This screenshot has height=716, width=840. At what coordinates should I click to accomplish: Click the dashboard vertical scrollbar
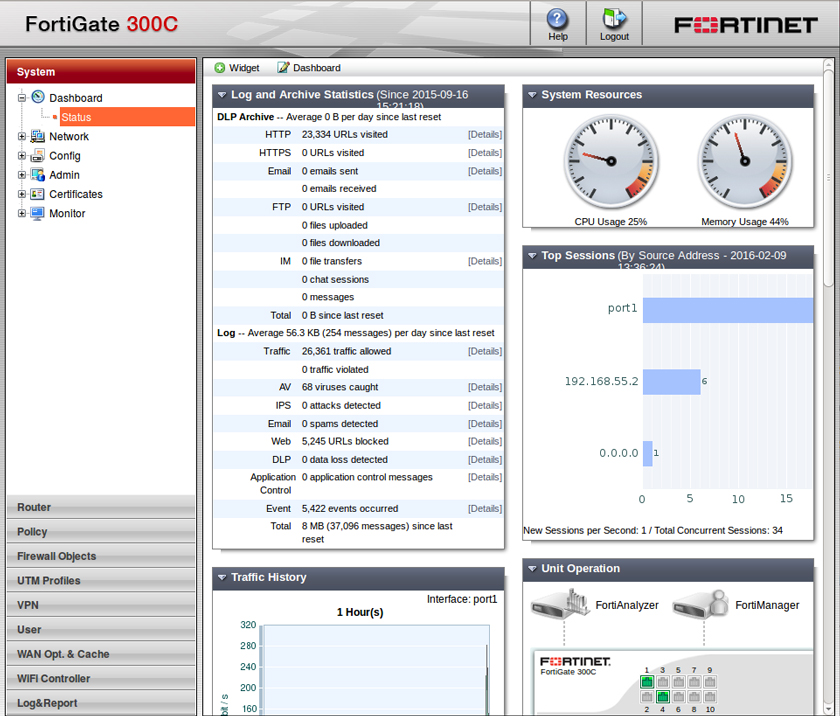click(828, 177)
